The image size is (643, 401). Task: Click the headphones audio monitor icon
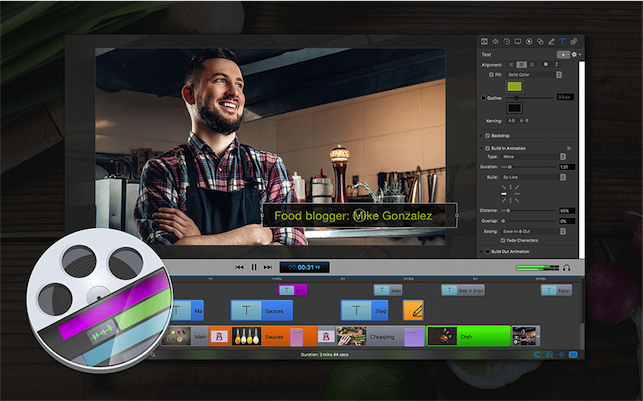click(x=567, y=268)
